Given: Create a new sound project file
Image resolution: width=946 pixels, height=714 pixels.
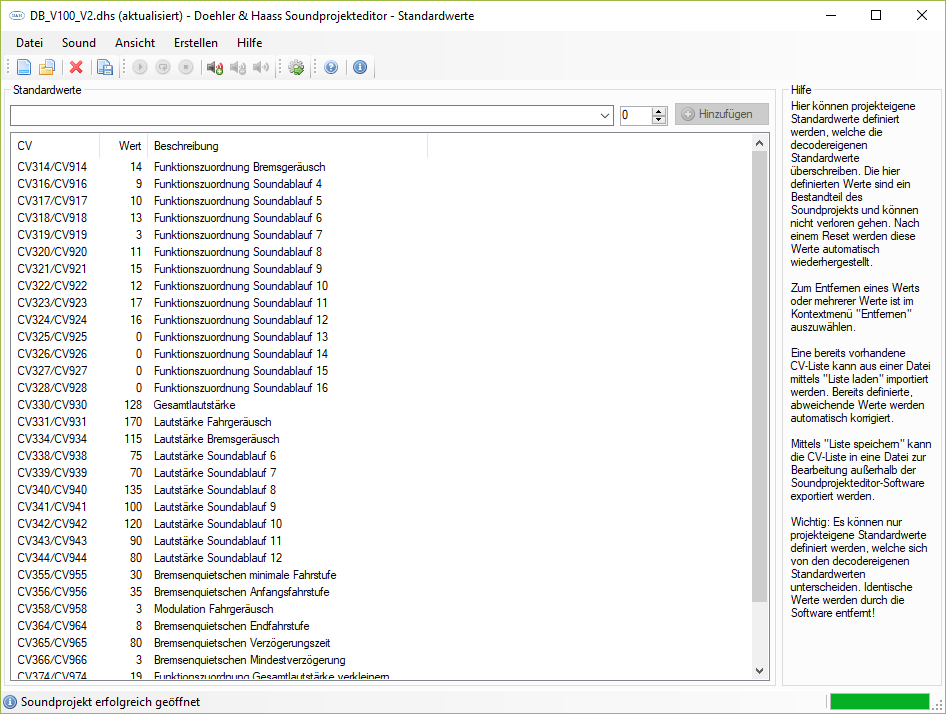Looking at the screenshot, I should click(24, 67).
